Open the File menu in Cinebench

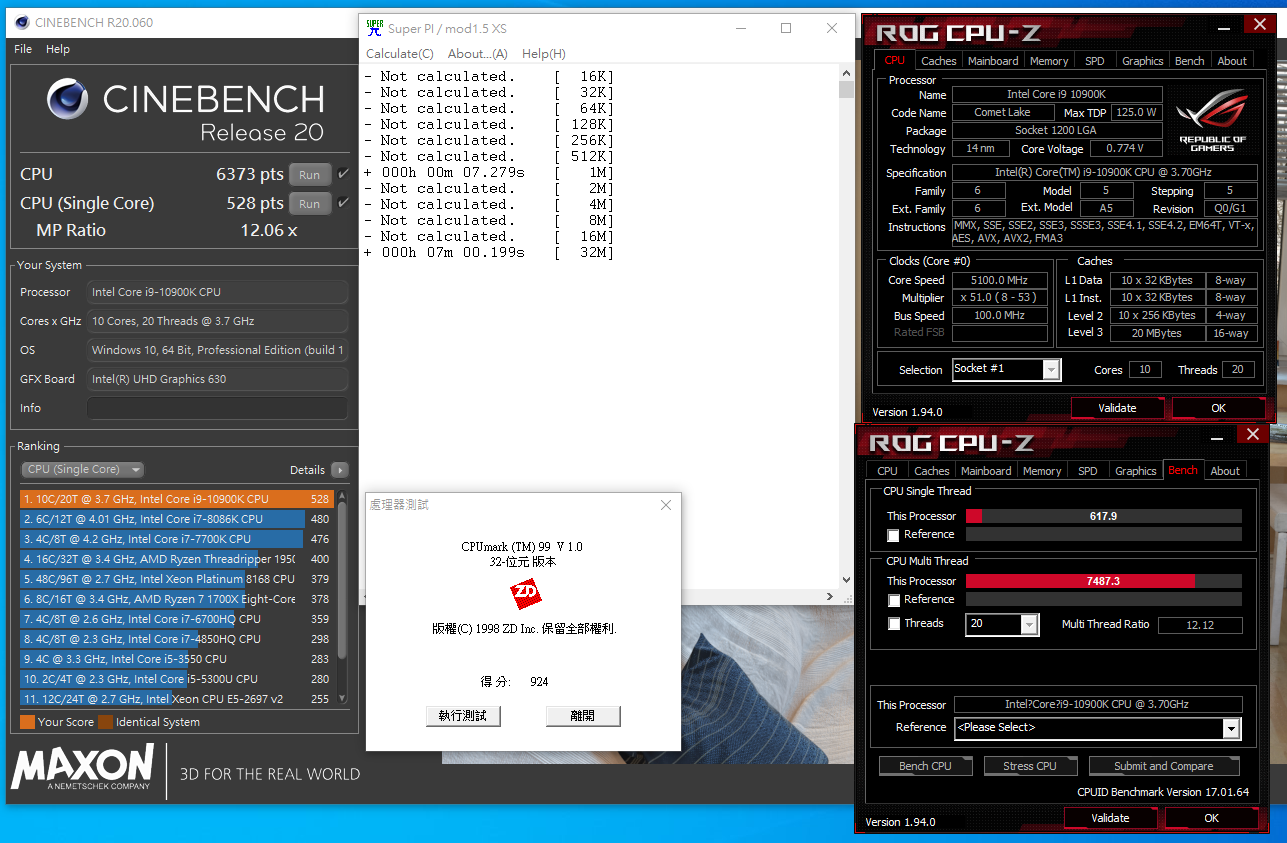coord(23,49)
